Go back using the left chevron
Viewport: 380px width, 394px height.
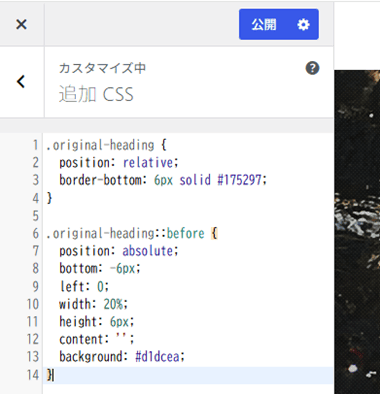[x=21, y=82]
